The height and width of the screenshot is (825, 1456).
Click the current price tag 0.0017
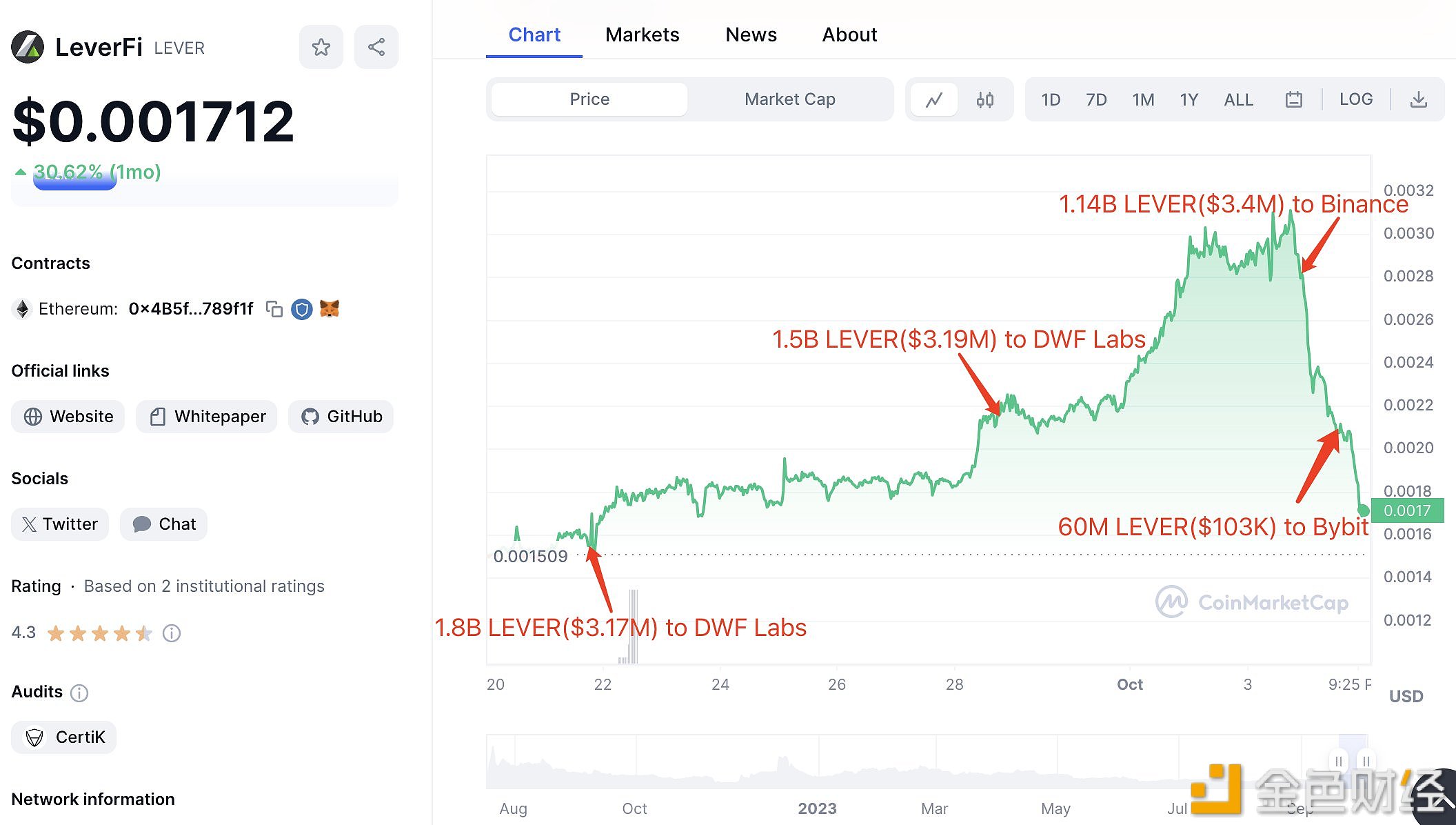[x=1407, y=510]
